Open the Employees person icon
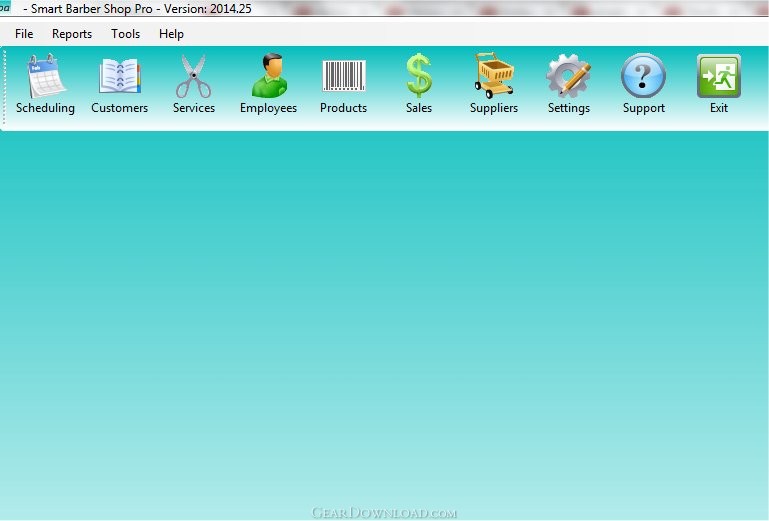This screenshot has height=521, width=769. (269, 76)
